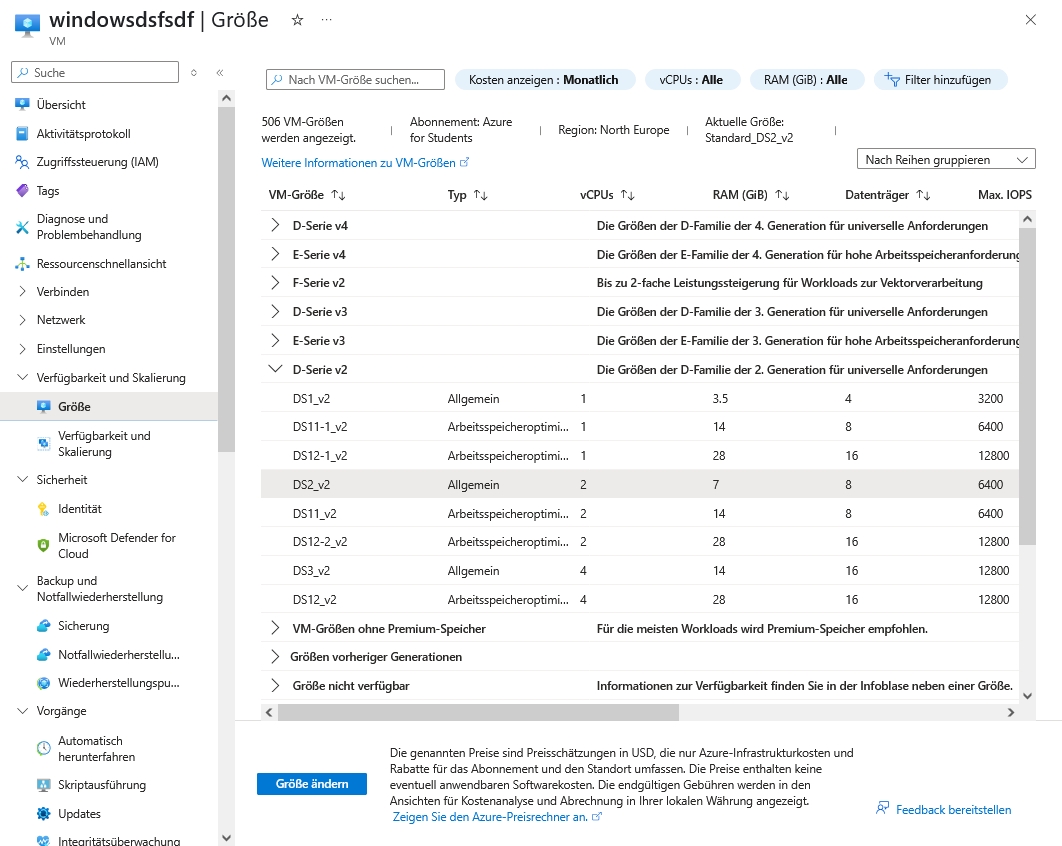Image resolution: width=1062 pixels, height=846 pixels.
Task: Click the horizontal scrollbar below the table
Action: (478, 712)
